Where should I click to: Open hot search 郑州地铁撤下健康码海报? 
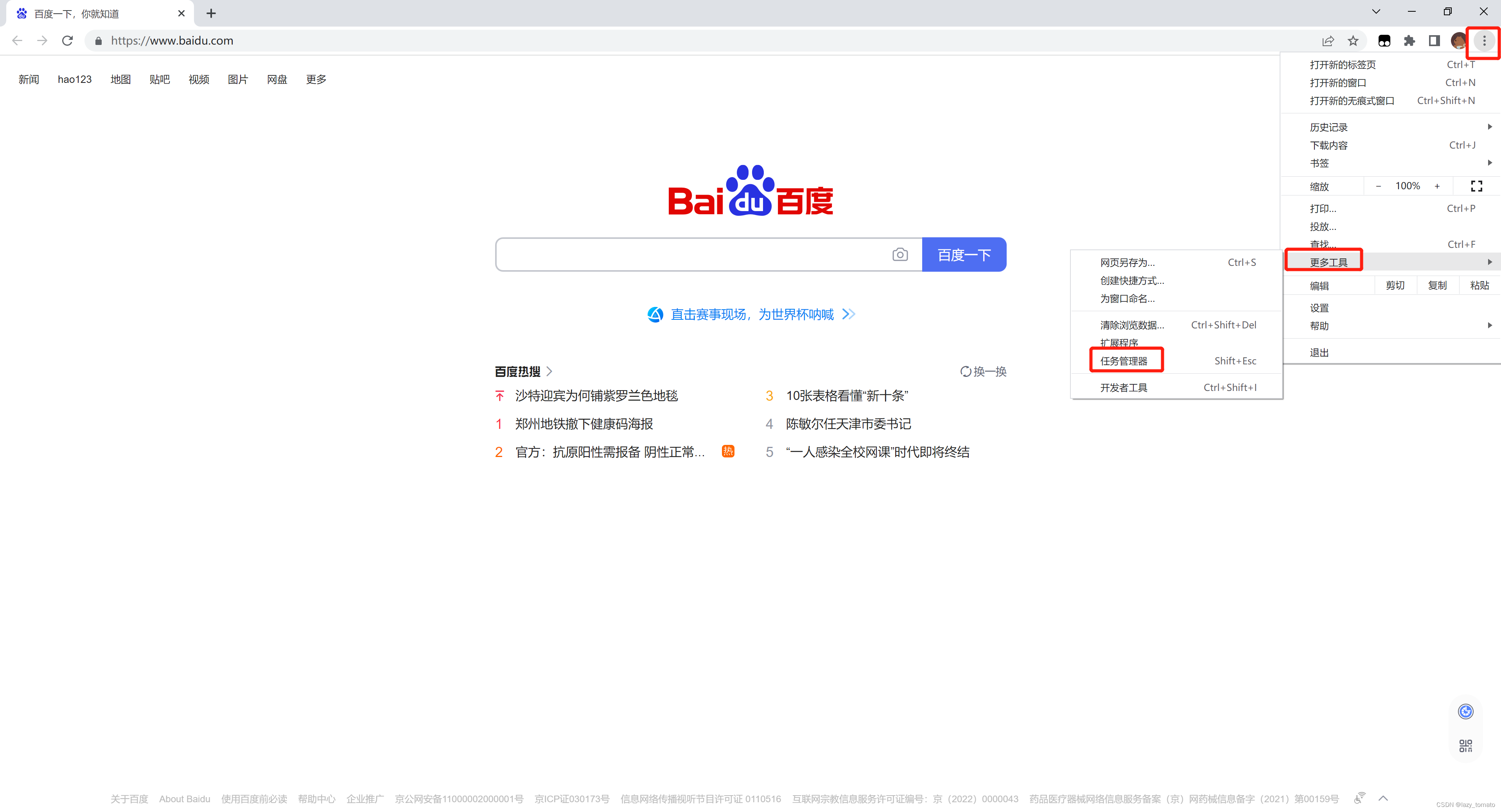click(584, 424)
